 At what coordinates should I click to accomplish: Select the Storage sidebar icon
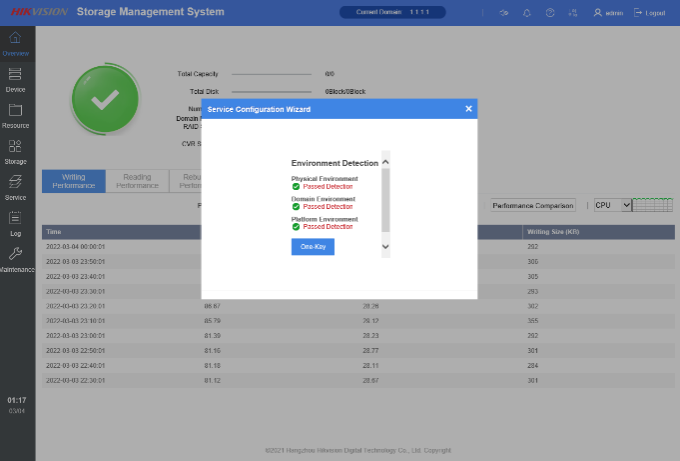(x=15, y=151)
